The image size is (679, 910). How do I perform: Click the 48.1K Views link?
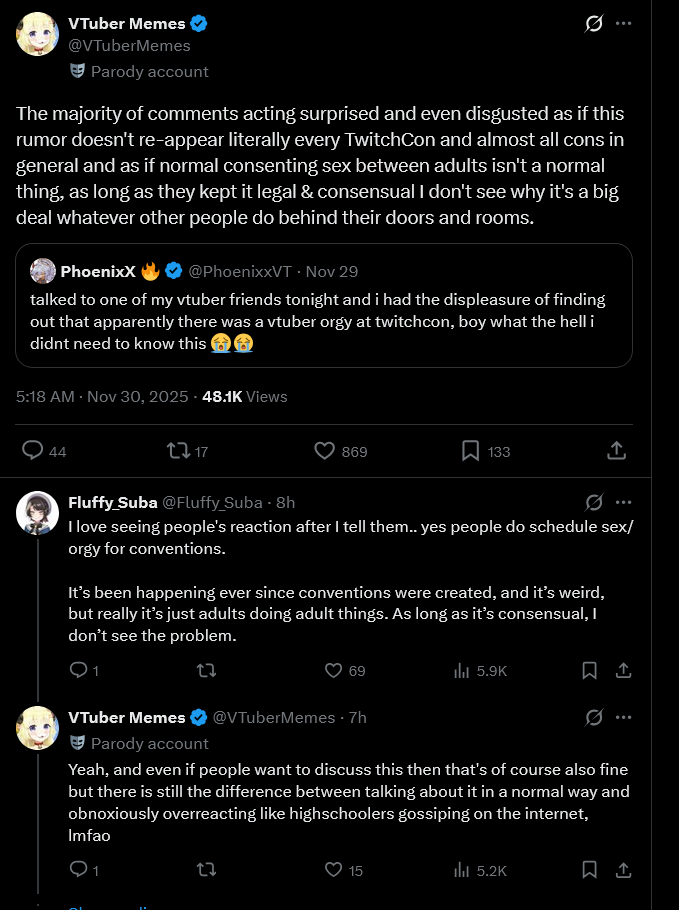pos(244,397)
